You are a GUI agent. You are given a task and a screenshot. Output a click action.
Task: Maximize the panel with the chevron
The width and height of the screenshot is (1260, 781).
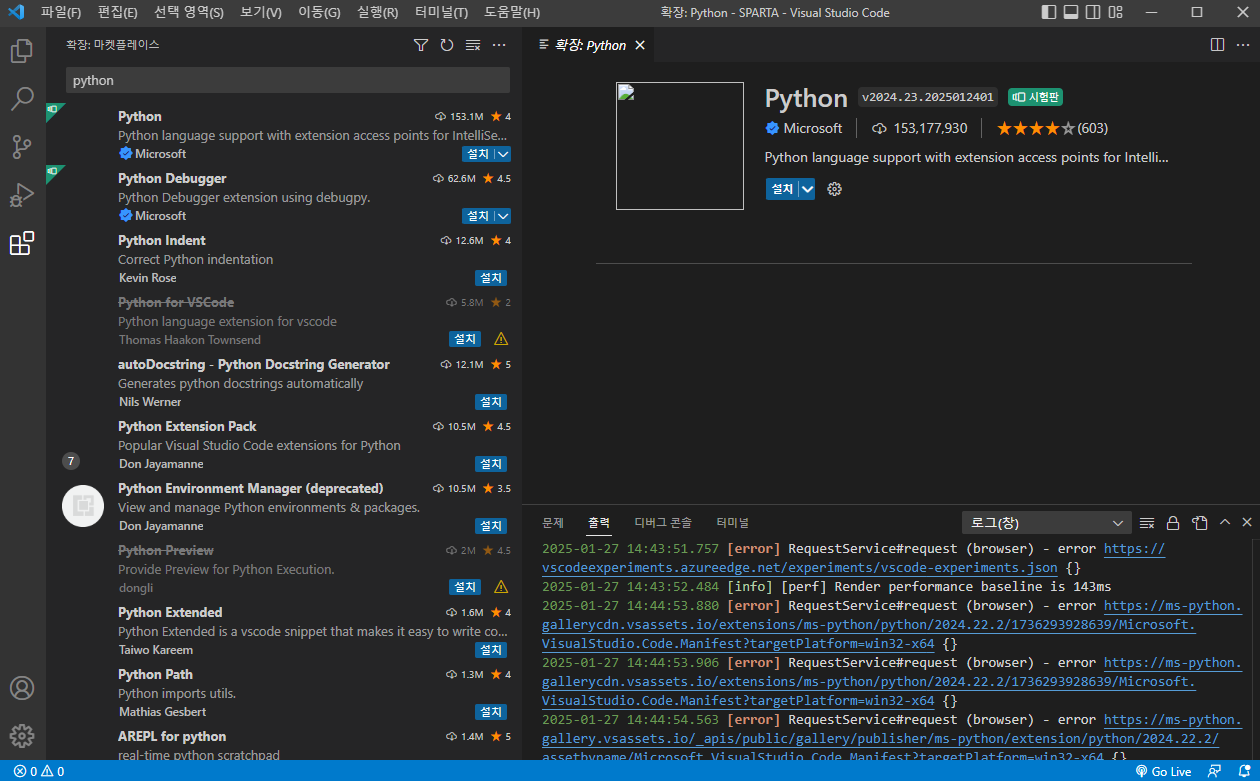pos(1225,523)
